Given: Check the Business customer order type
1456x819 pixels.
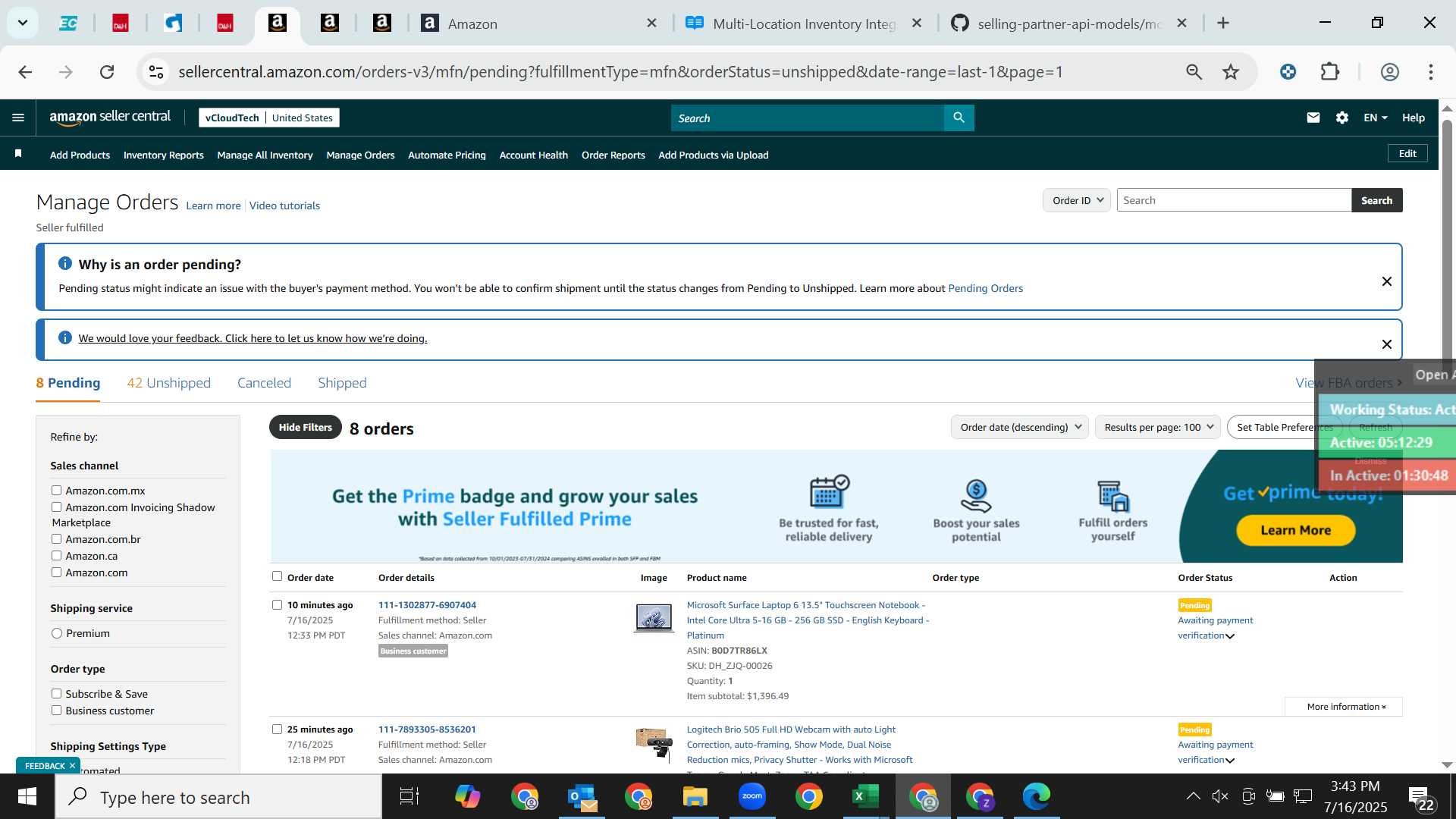Looking at the screenshot, I should [x=56, y=711].
